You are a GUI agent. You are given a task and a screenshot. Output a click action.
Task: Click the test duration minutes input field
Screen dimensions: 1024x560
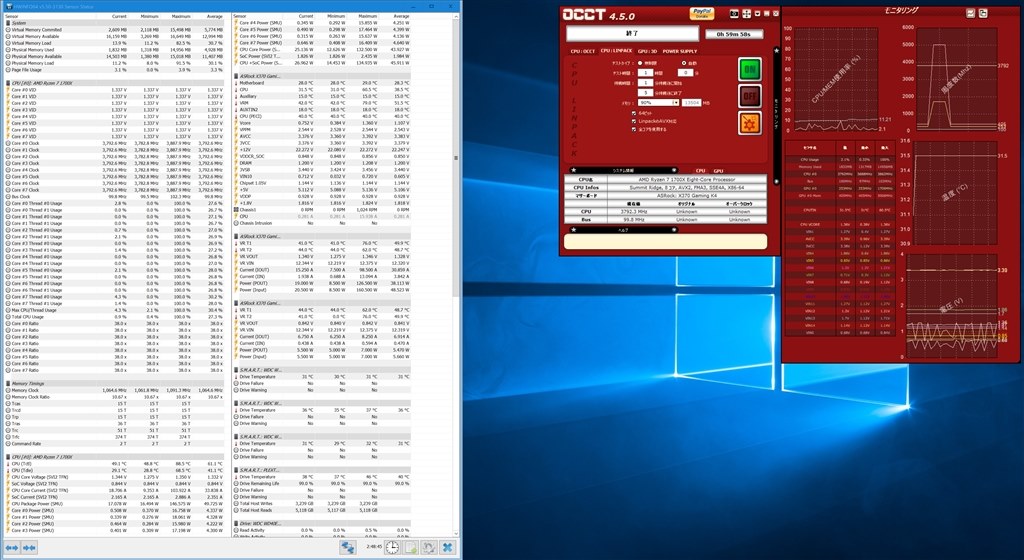[684, 73]
